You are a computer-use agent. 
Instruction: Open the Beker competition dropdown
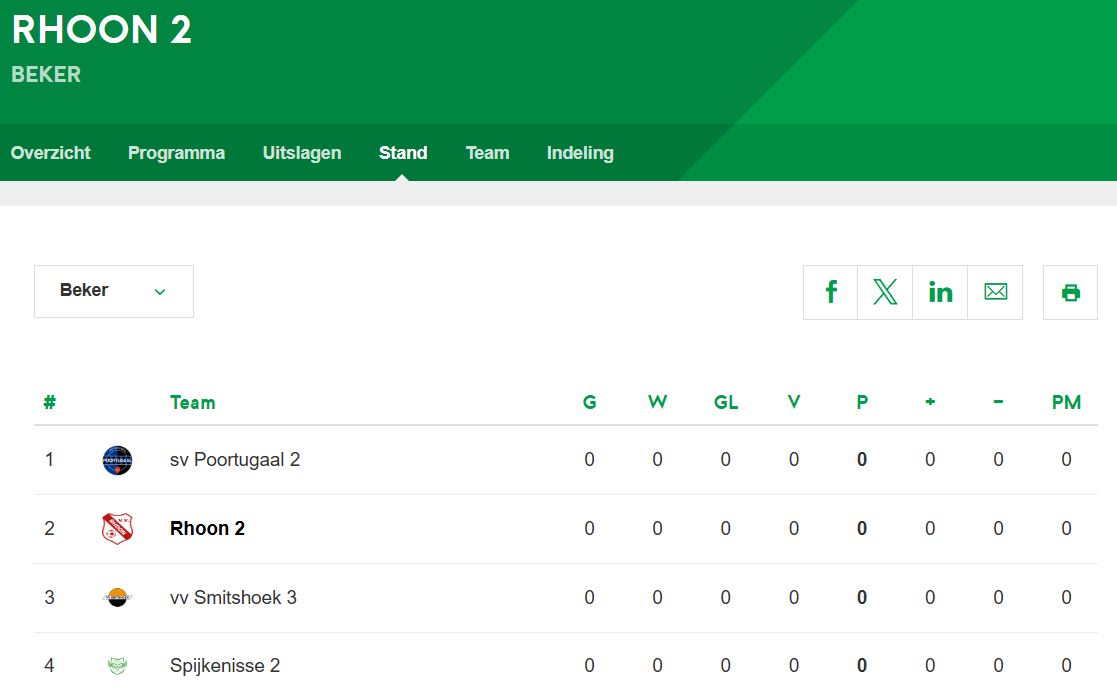click(114, 291)
